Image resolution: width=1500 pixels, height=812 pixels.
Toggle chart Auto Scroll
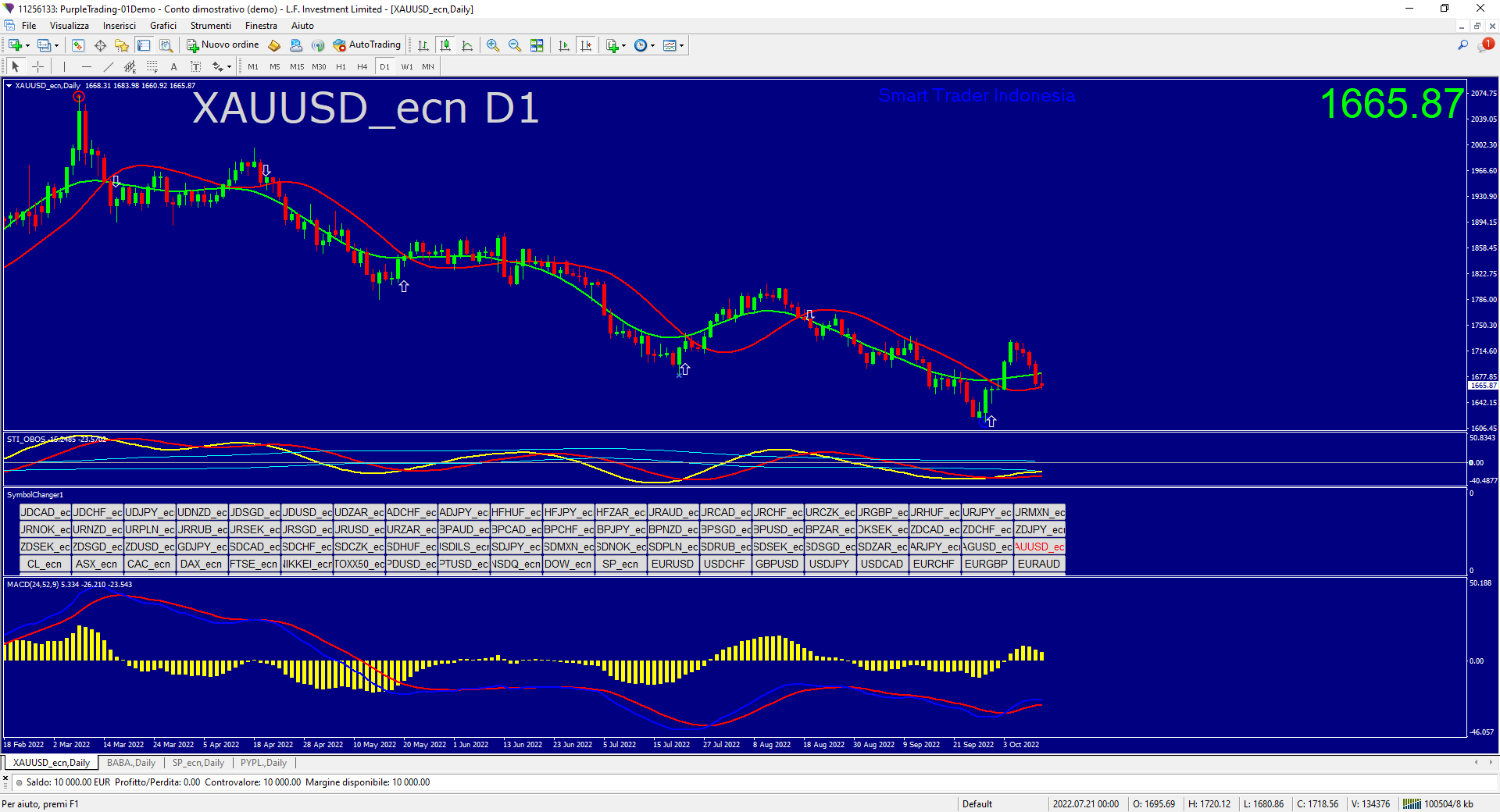coord(564,45)
